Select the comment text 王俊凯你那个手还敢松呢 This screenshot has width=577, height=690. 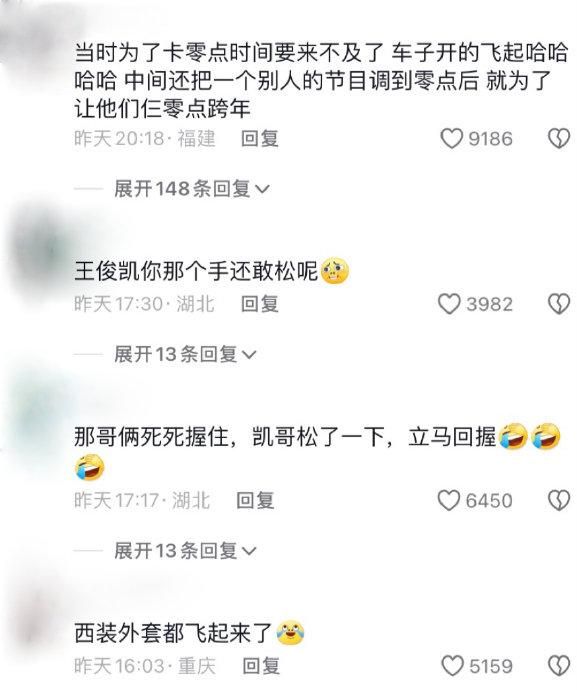click(196, 271)
